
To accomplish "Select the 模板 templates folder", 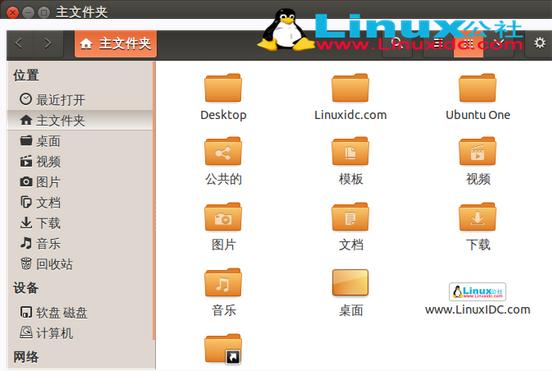I will pyautogui.click(x=350, y=161).
